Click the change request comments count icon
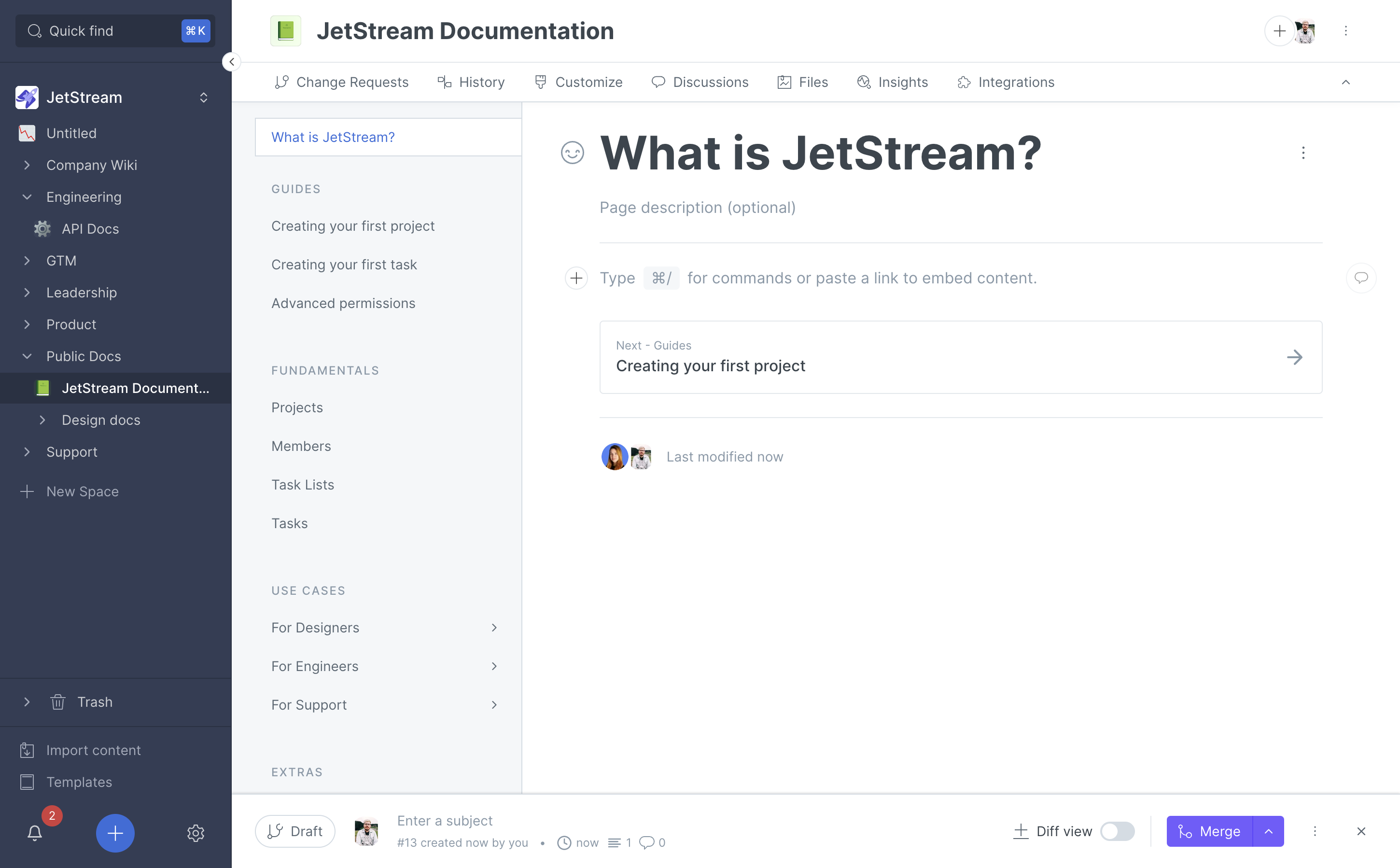This screenshot has width=1400, height=868. (x=646, y=843)
